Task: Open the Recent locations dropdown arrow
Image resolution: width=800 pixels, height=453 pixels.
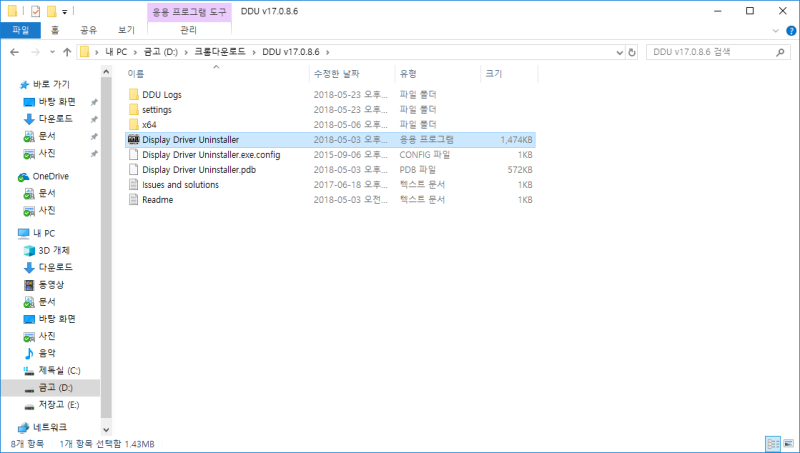Action: coord(52,52)
